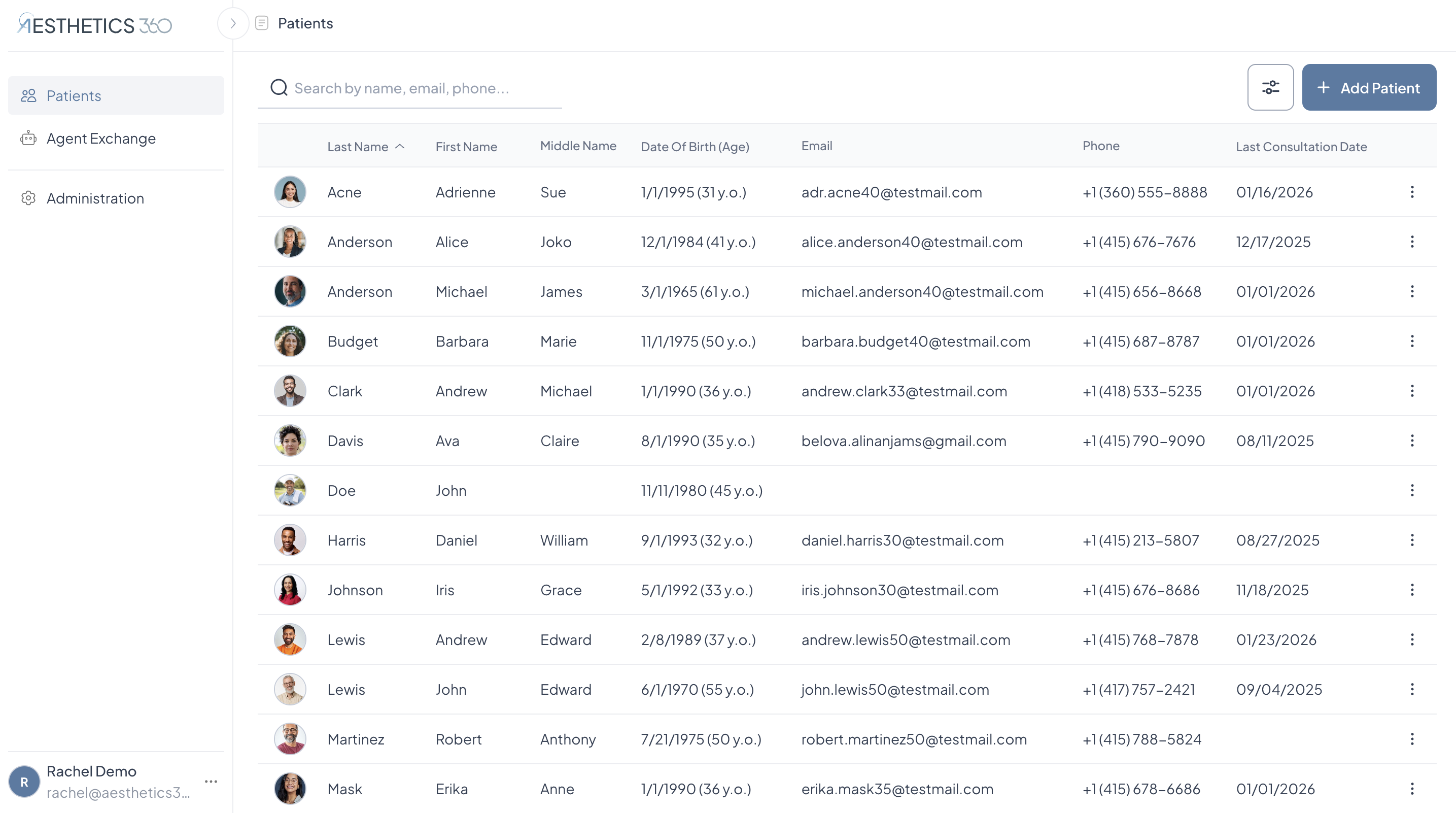Open row options for Robert Martinez
This screenshot has width=1456, height=813.
(x=1411, y=739)
